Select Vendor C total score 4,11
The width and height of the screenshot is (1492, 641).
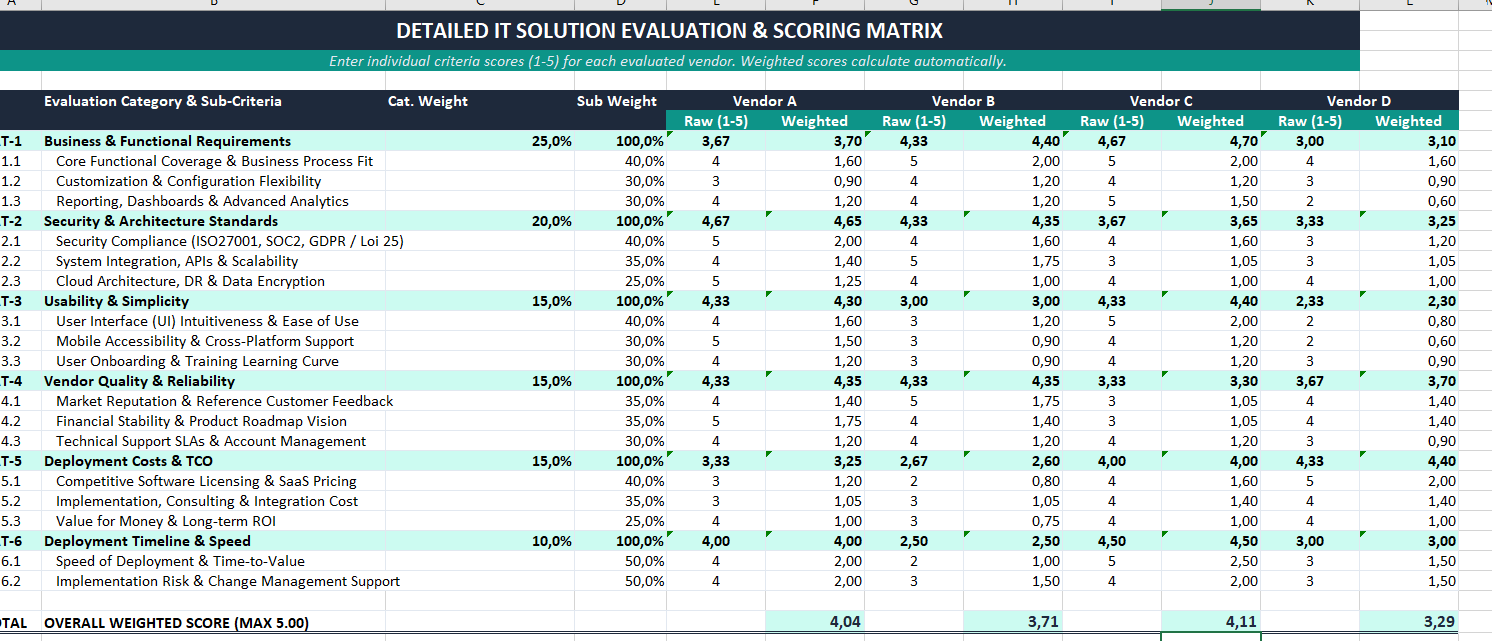[x=1211, y=621]
